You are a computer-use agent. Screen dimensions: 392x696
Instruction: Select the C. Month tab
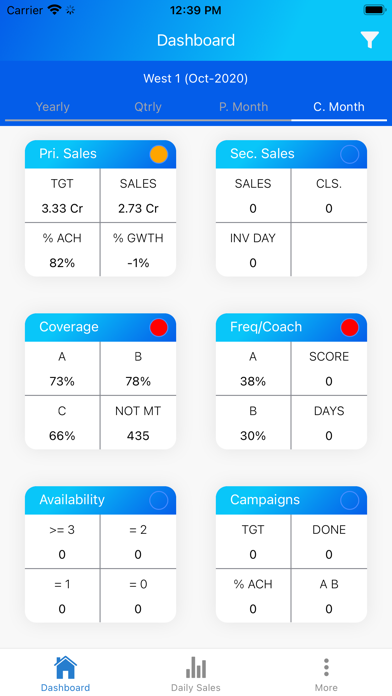pyautogui.click(x=339, y=107)
